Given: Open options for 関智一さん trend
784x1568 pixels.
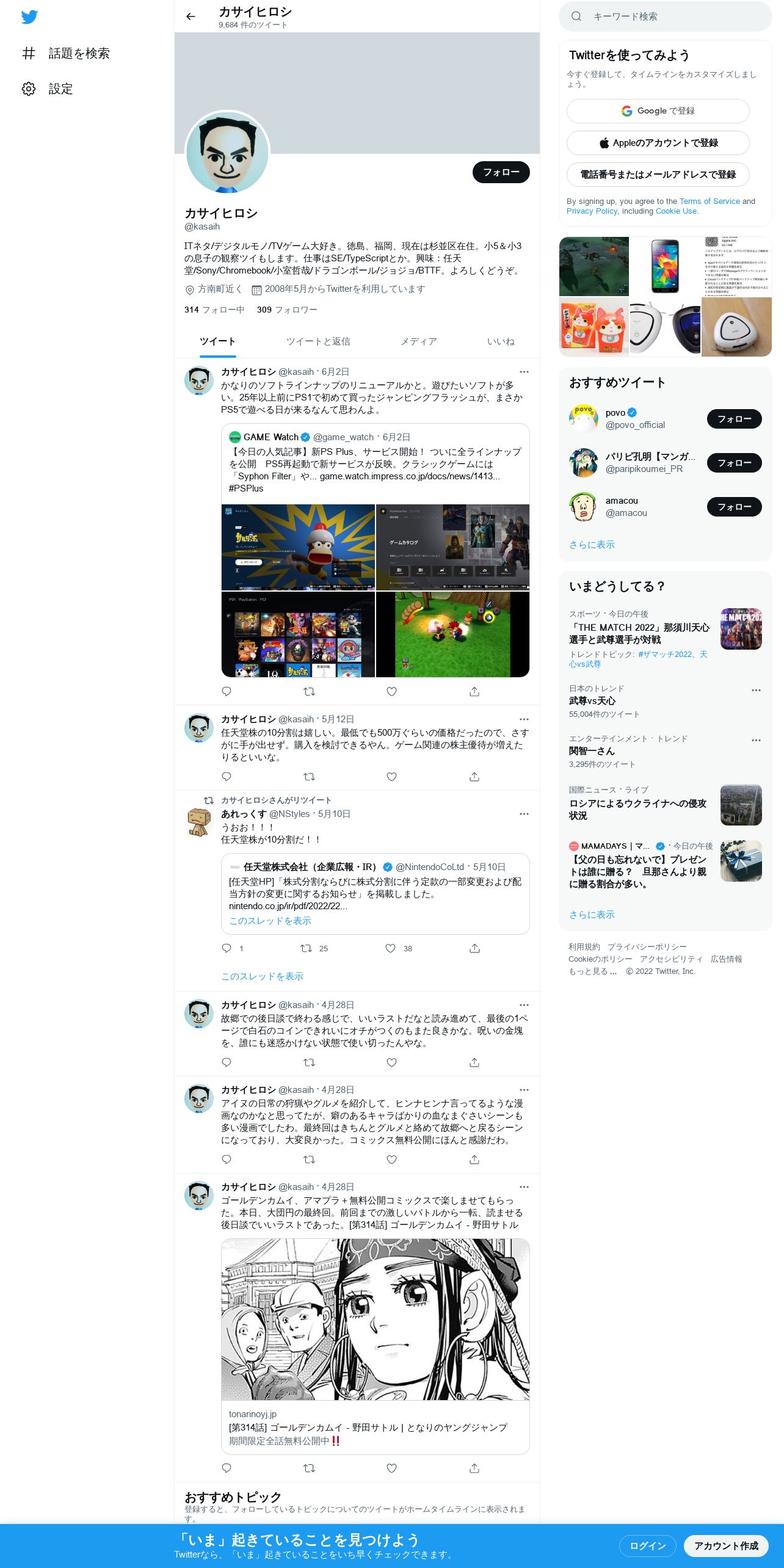Looking at the screenshot, I should pyautogui.click(x=756, y=740).
